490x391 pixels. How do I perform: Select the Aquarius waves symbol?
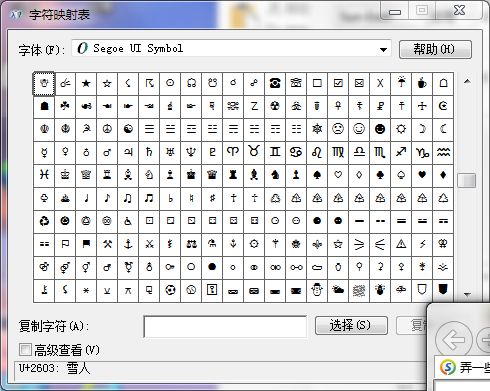coord(443,152)
